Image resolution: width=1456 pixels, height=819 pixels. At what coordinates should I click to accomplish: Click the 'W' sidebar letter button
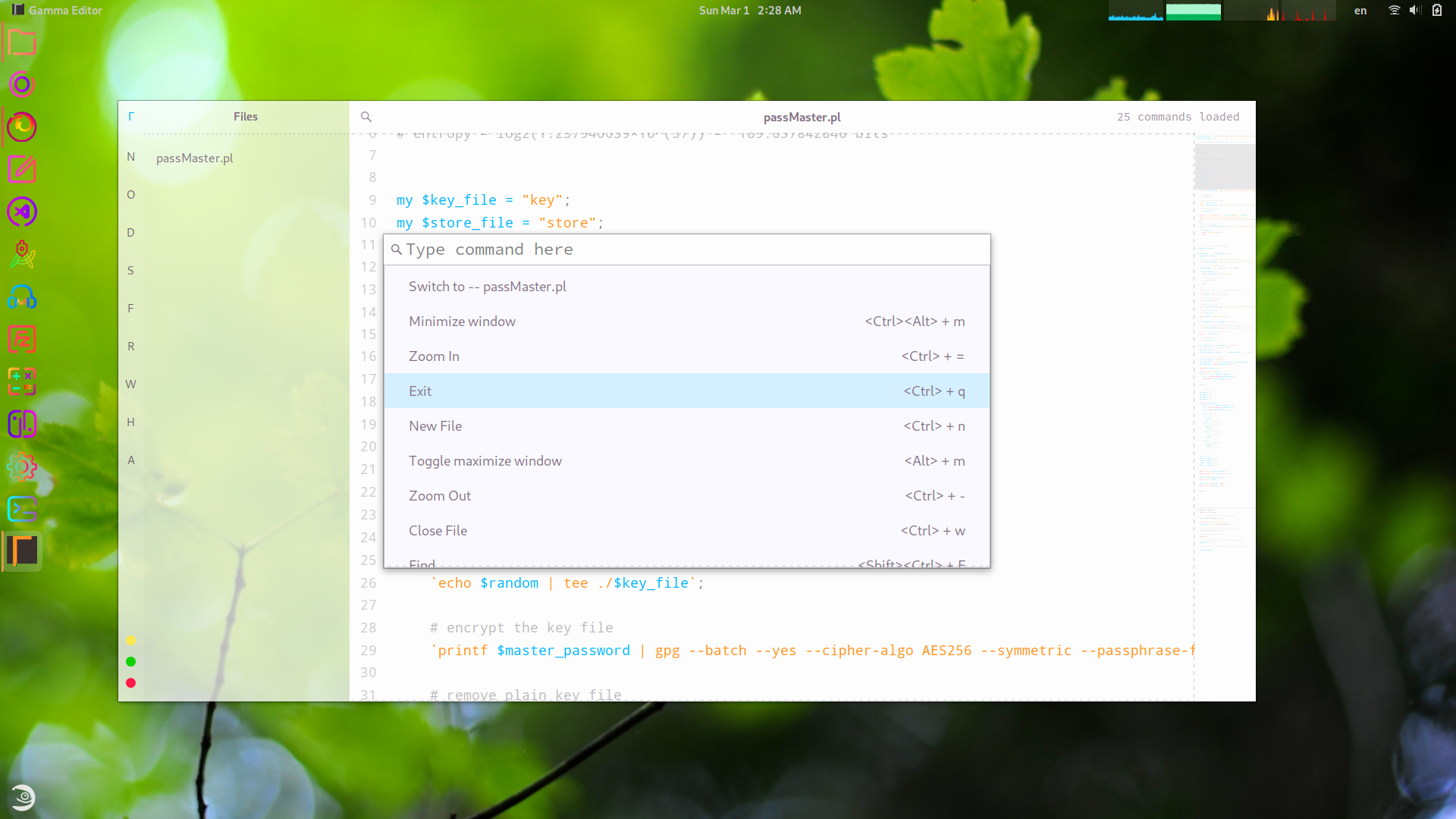pos(130,384)
